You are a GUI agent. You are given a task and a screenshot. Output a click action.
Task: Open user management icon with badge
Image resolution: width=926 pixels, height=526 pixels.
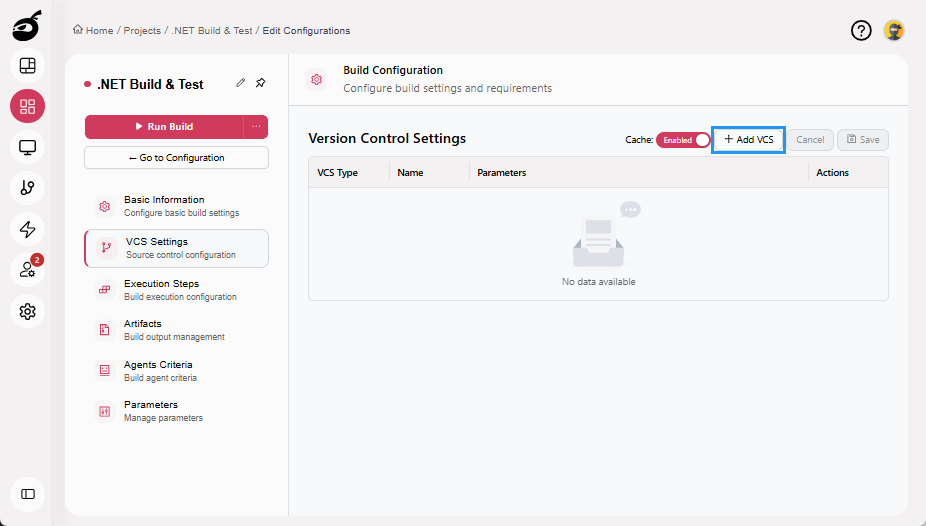(x=28, y=270)
